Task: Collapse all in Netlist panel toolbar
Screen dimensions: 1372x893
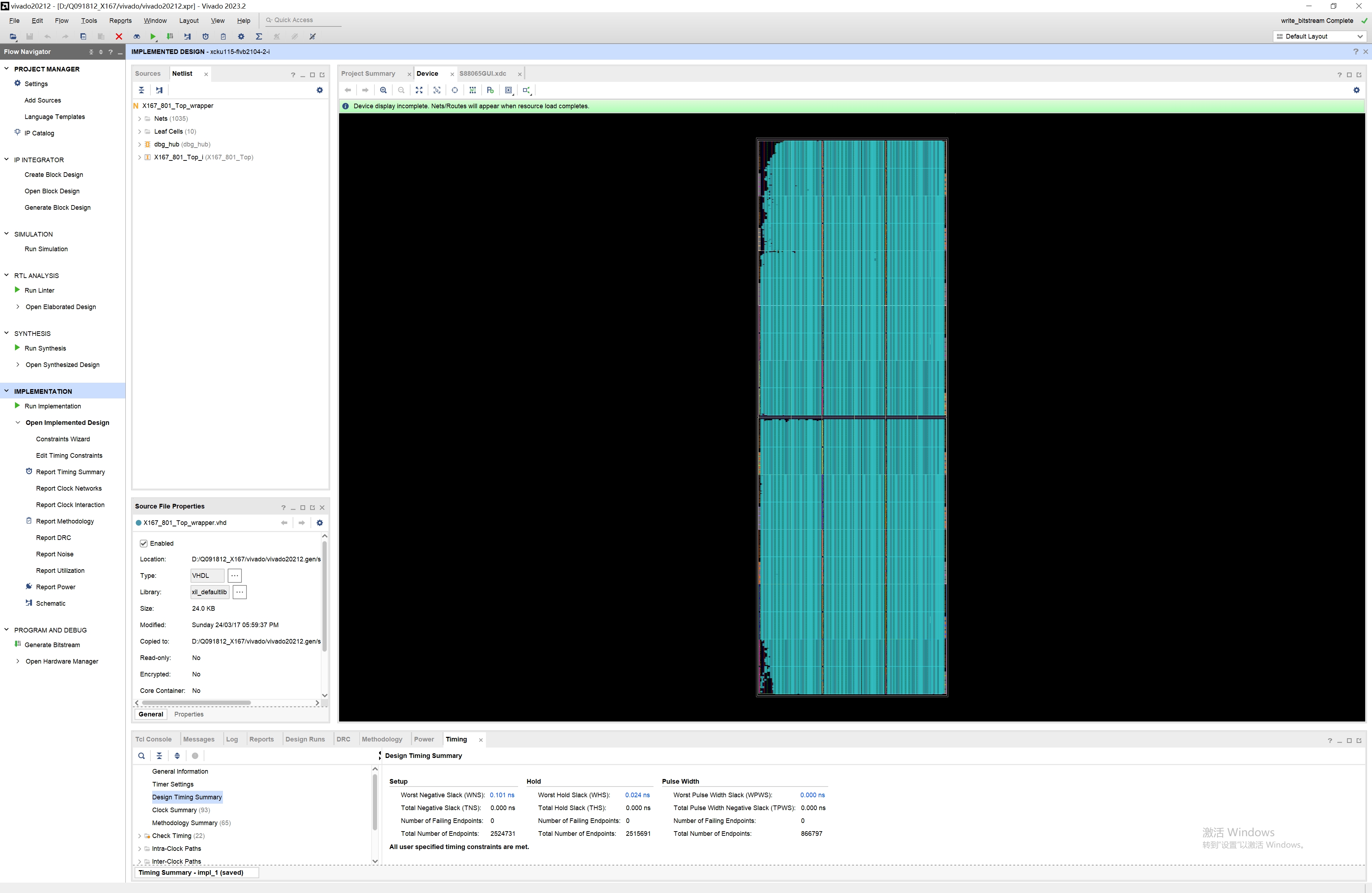Action: click(x=141, y=90)
